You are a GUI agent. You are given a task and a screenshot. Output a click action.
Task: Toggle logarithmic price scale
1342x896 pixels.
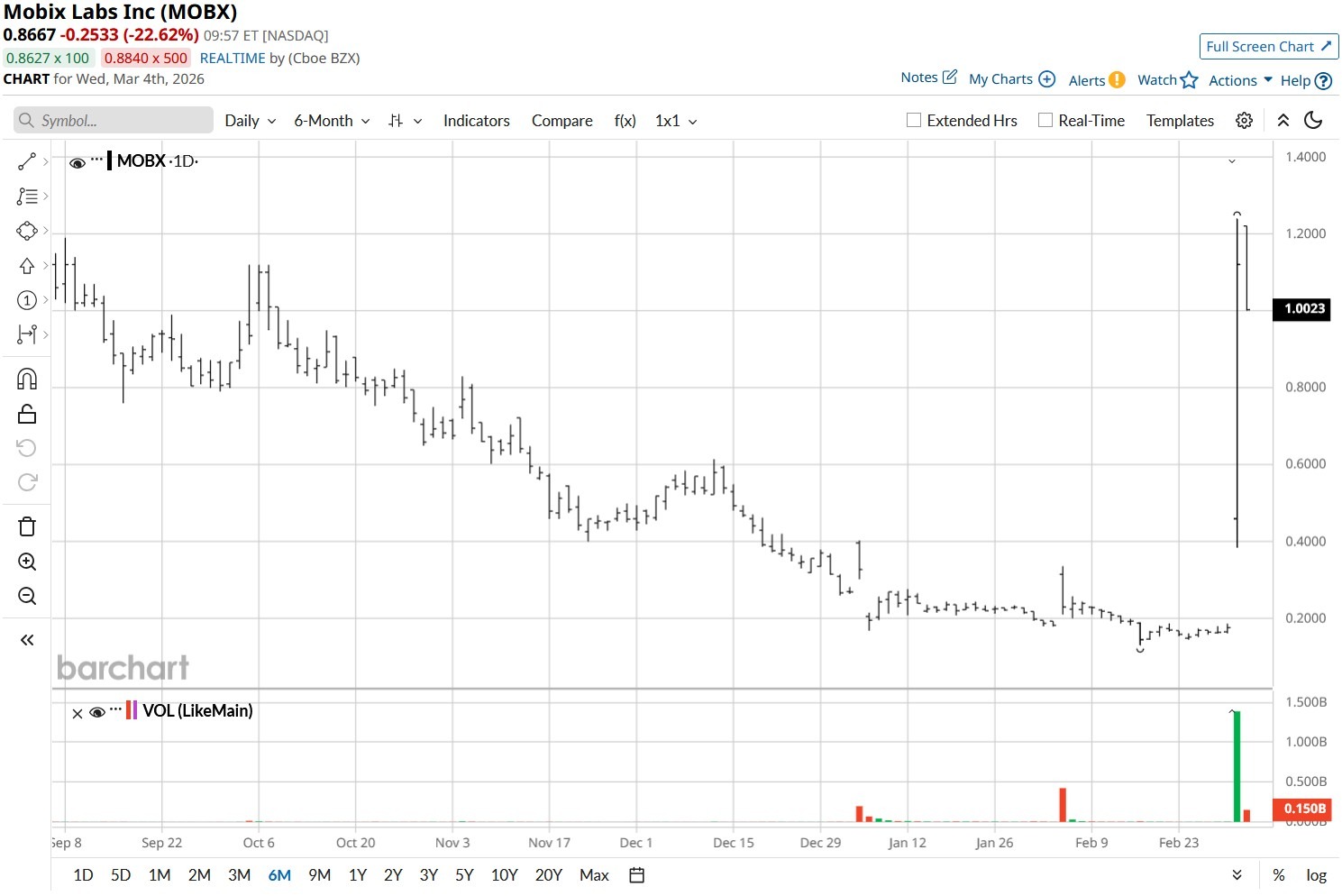1317,875
